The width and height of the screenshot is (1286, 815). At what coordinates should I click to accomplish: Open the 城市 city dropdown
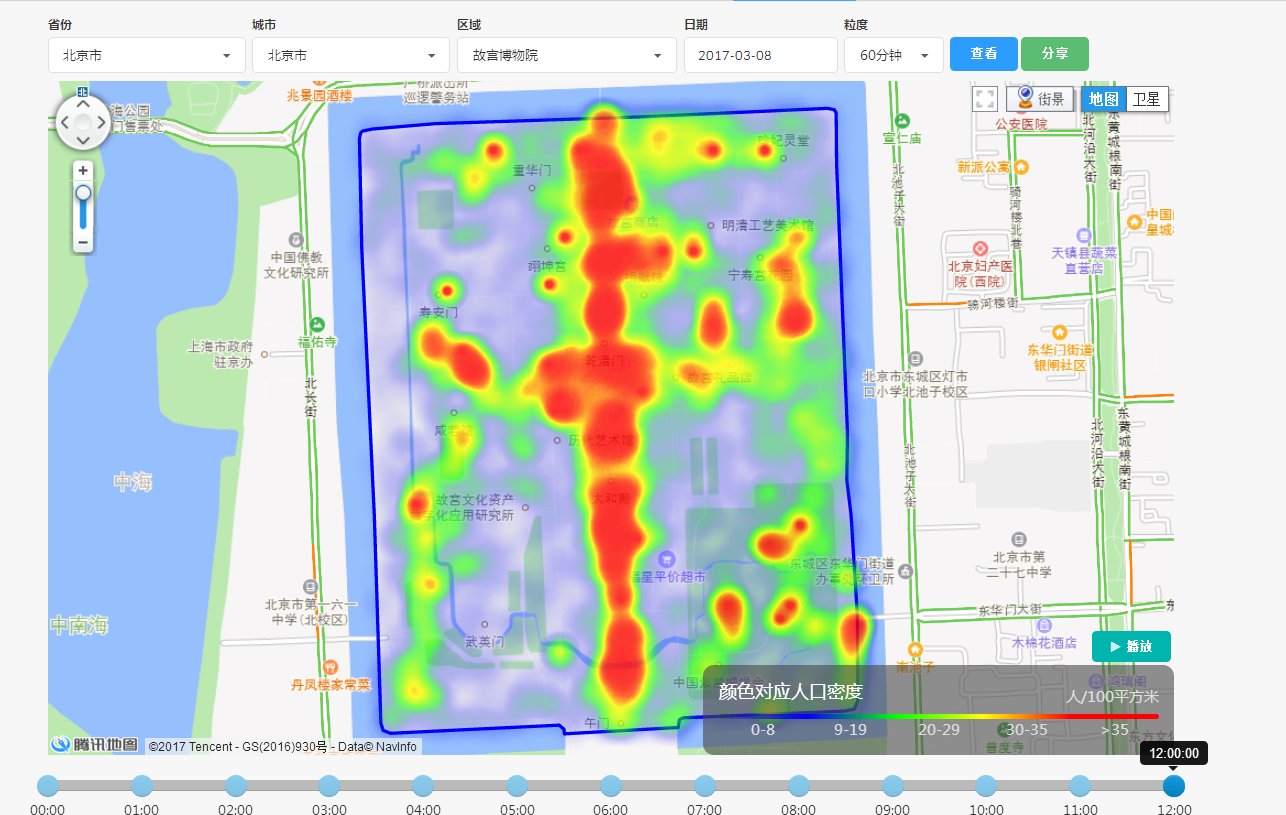[x=351, y=55]
